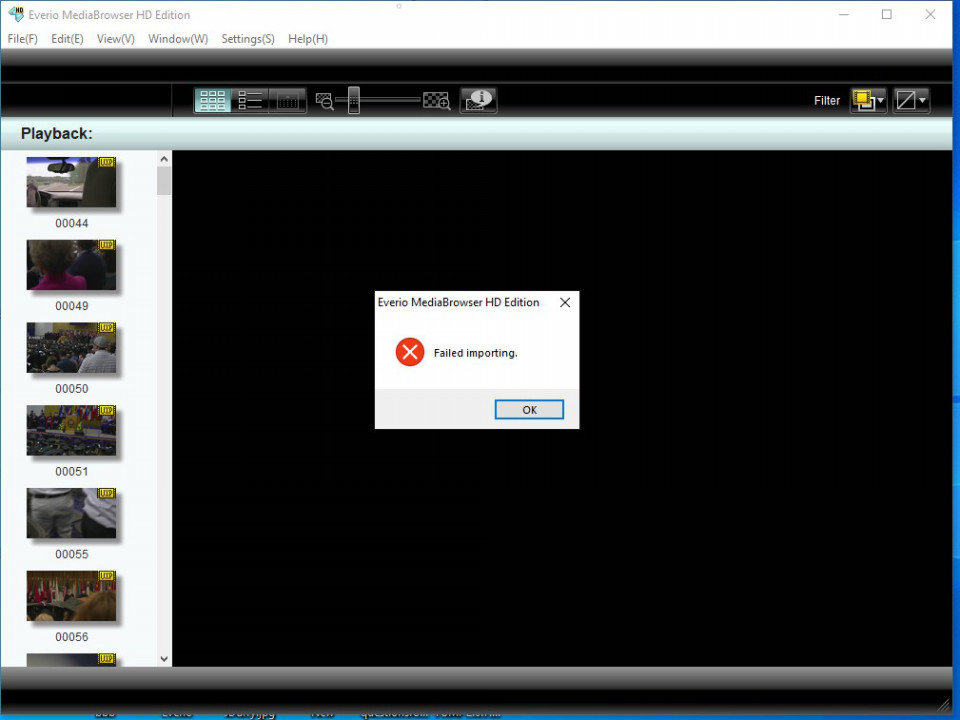
Task: Select video thumbnail 00044
Action: pos(71,182)
